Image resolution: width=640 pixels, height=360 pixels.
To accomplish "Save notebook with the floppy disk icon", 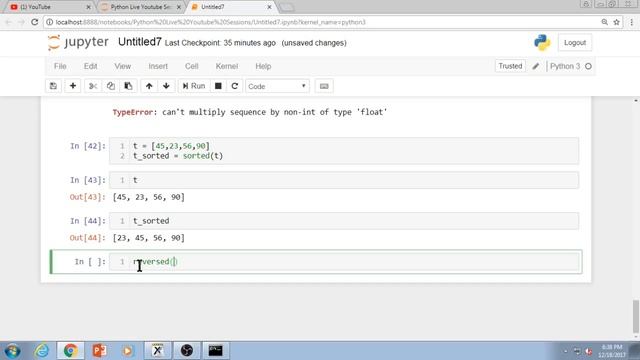I will [x=53, y=86].
